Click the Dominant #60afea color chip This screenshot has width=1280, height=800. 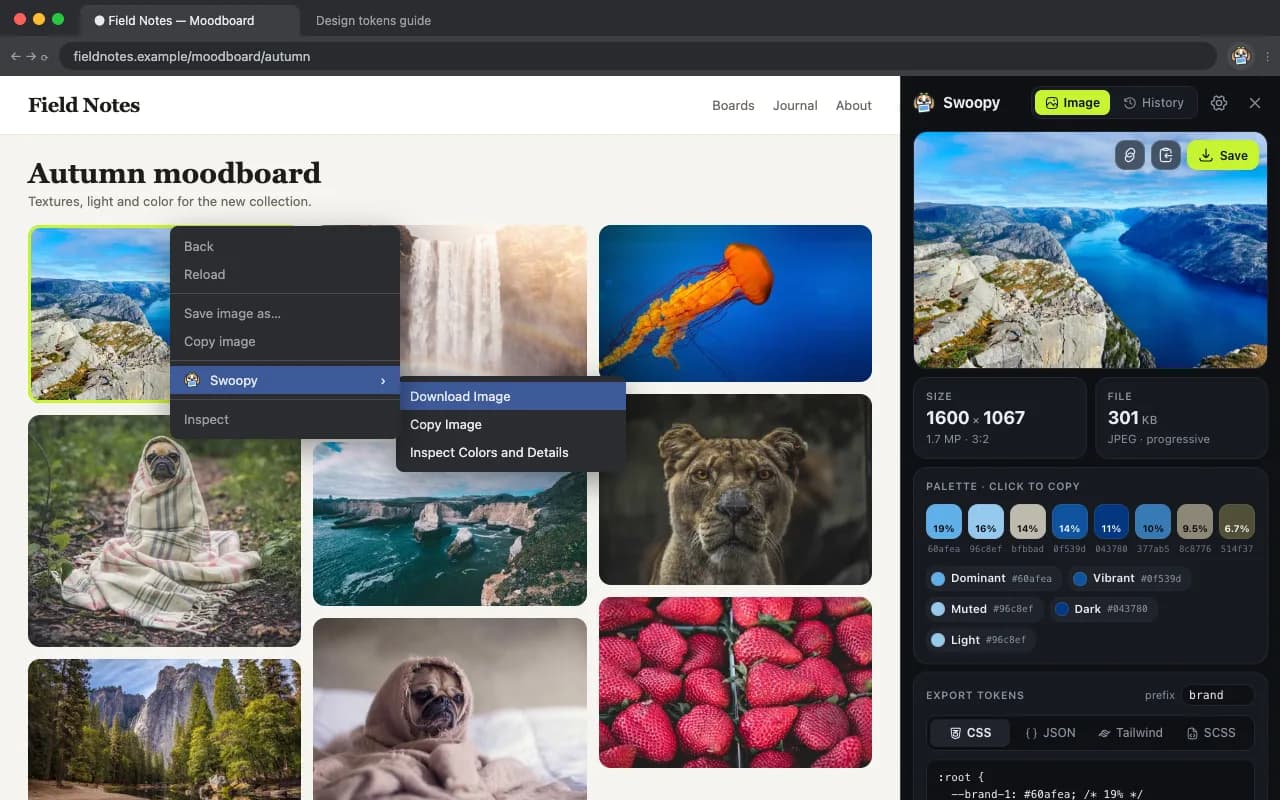click(992, 578)
